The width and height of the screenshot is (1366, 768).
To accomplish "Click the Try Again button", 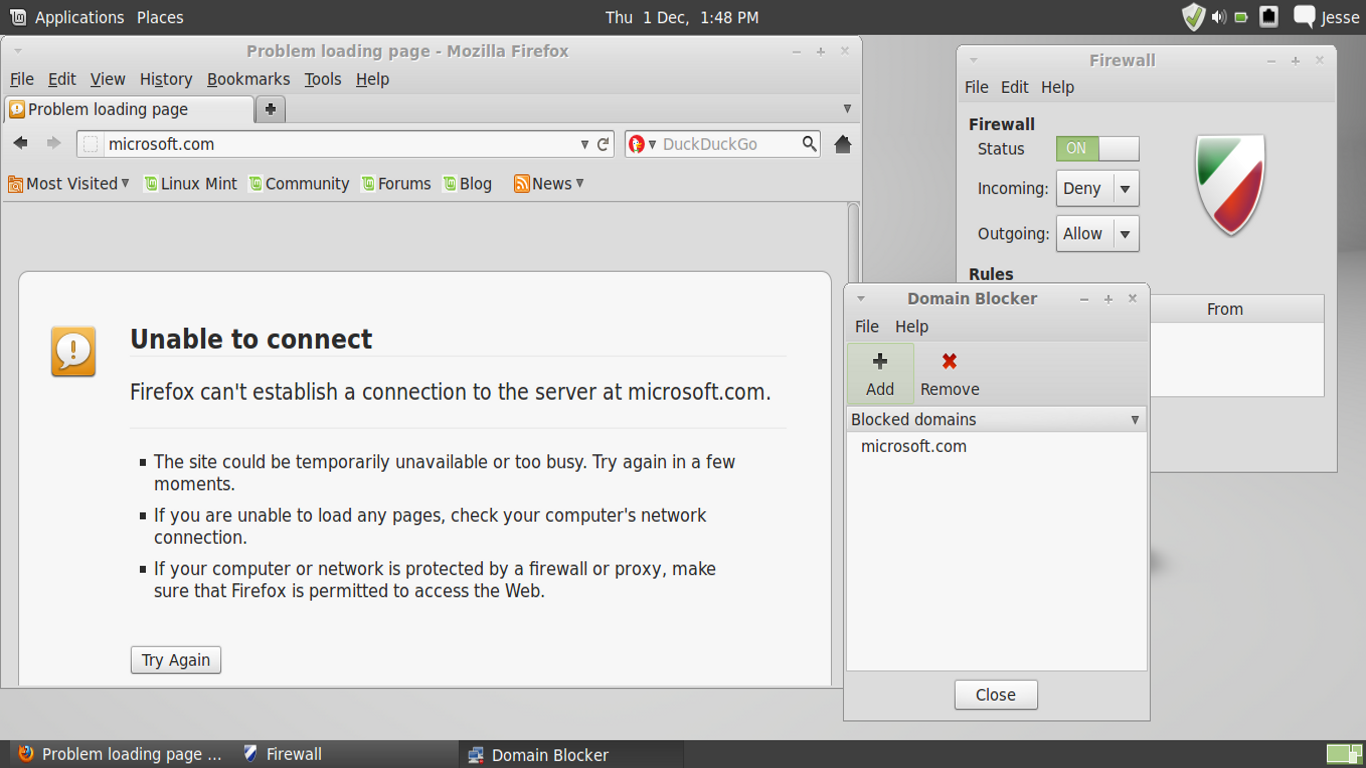I will [176, 660].
